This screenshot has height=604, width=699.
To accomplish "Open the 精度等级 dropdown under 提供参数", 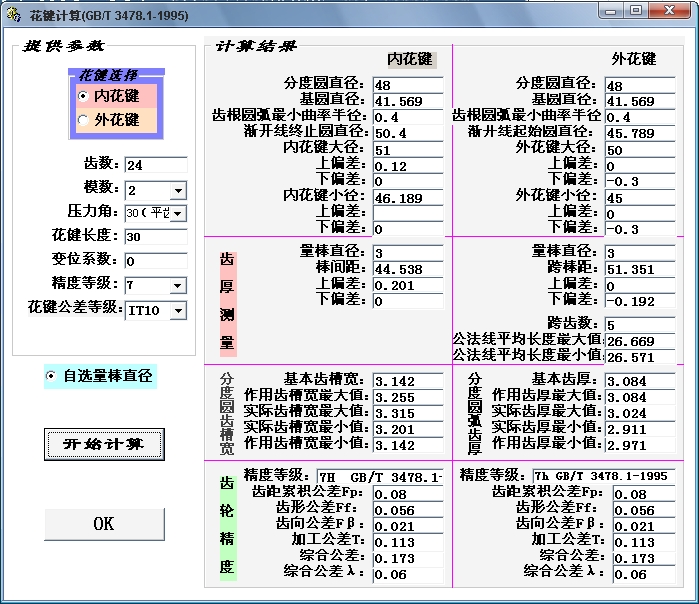I will pos(178,285).
